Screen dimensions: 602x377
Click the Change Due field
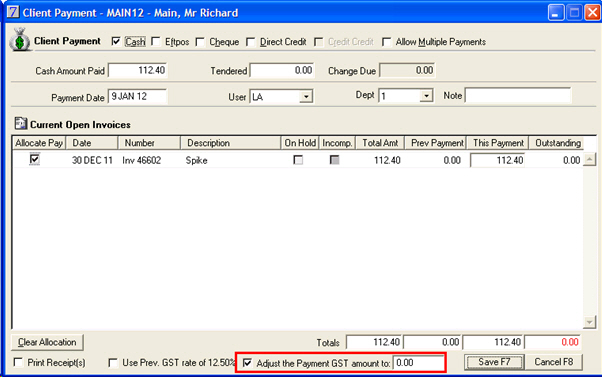tap(407, 70)
